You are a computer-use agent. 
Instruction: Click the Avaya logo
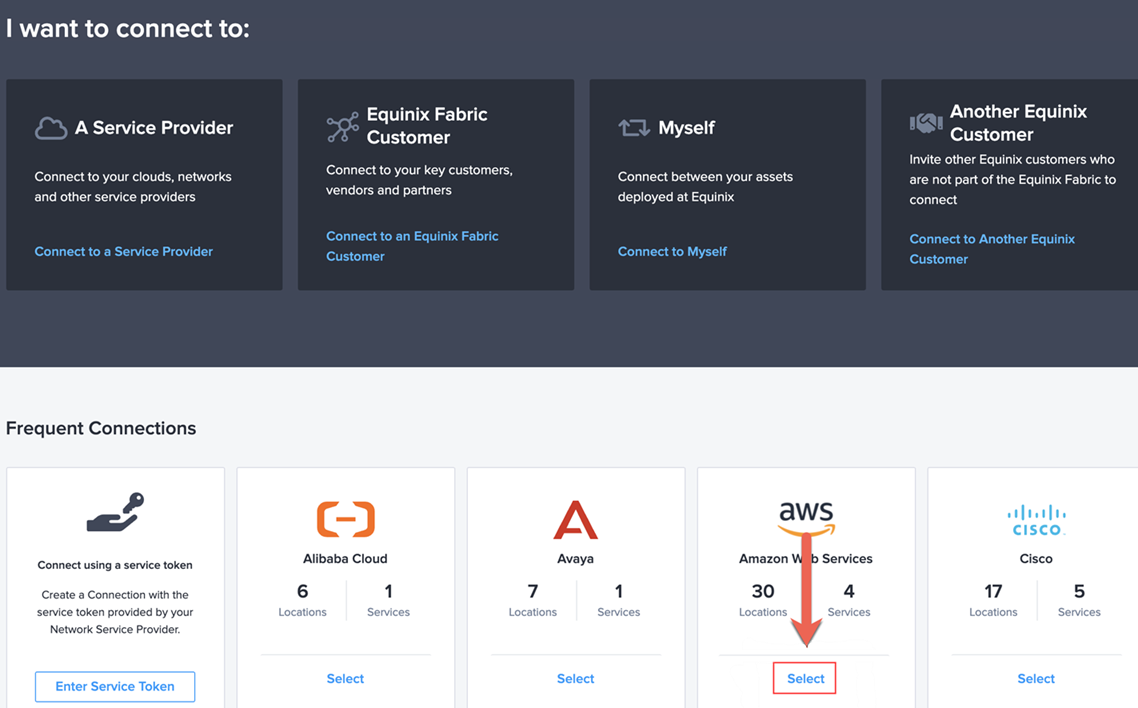[x=576, y=519]
